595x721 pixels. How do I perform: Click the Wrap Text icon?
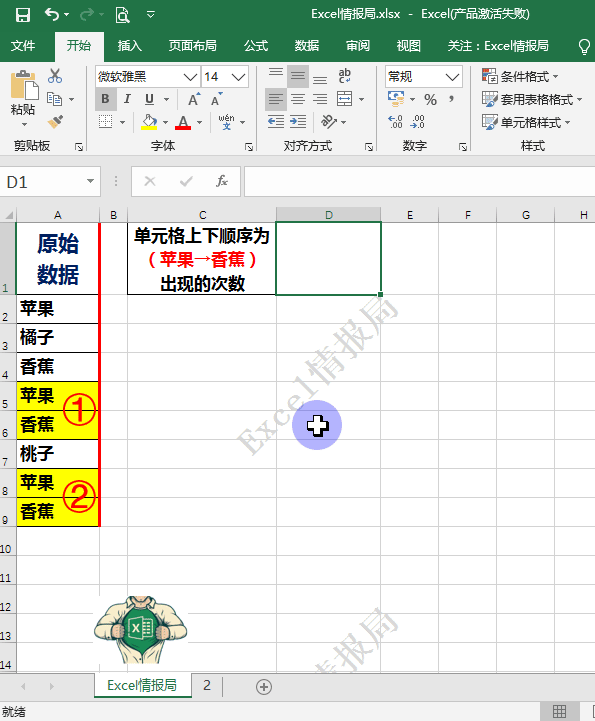[x=344, y=76]
